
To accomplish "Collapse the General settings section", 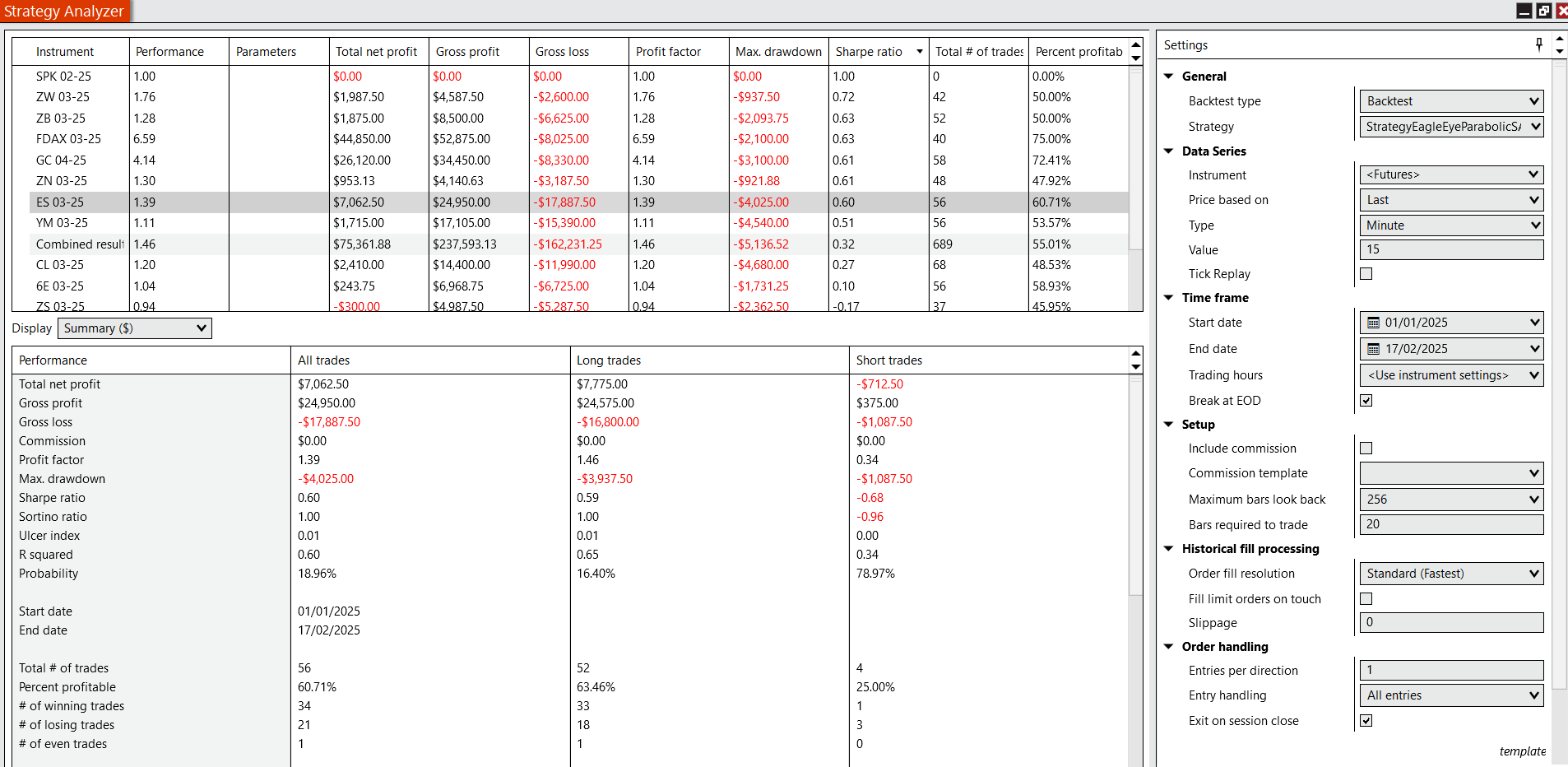I will (x=1169, y=76).
